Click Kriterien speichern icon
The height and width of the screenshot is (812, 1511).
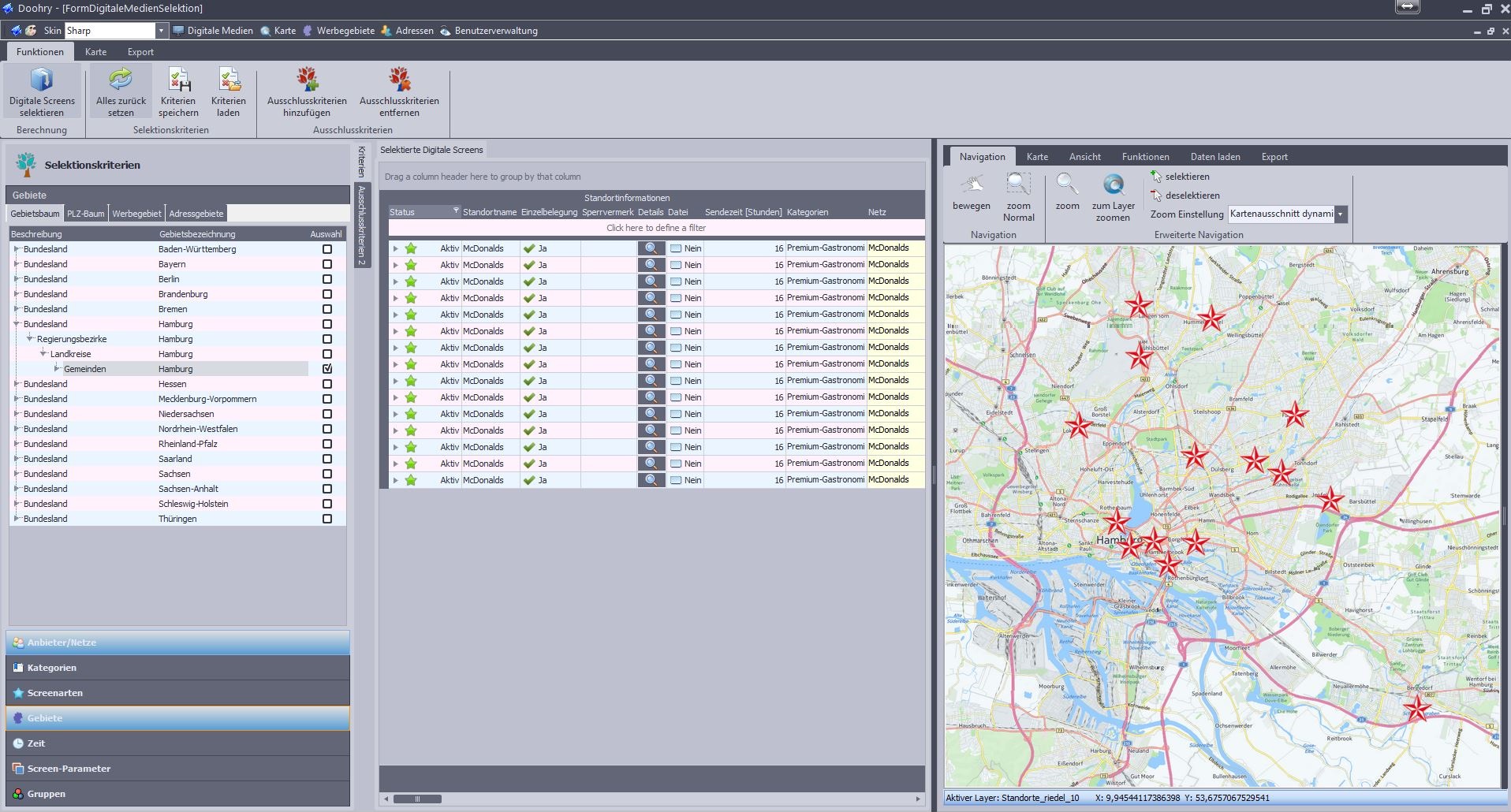[178, 80]
